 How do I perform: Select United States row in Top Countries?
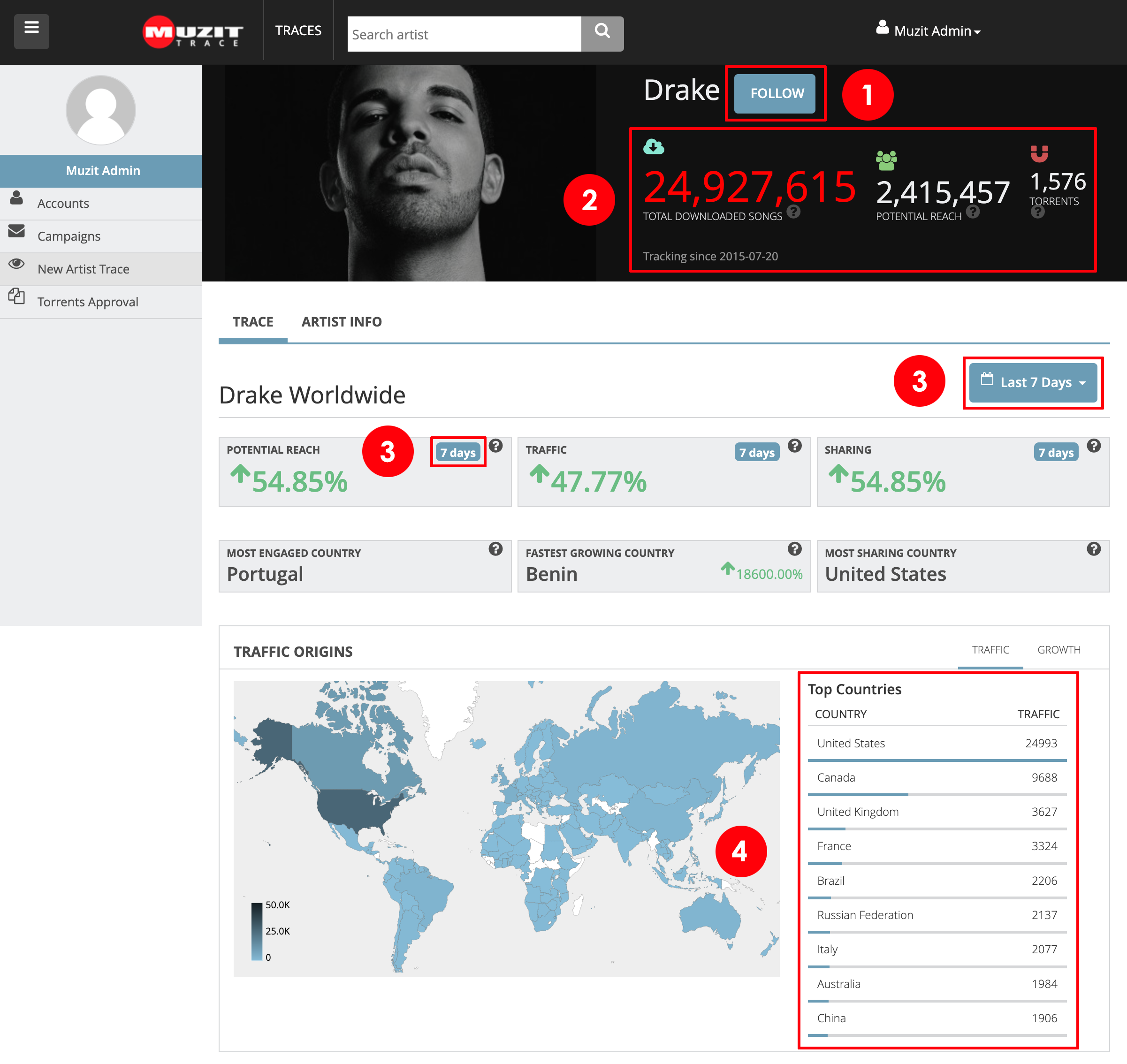click(937, 744)
